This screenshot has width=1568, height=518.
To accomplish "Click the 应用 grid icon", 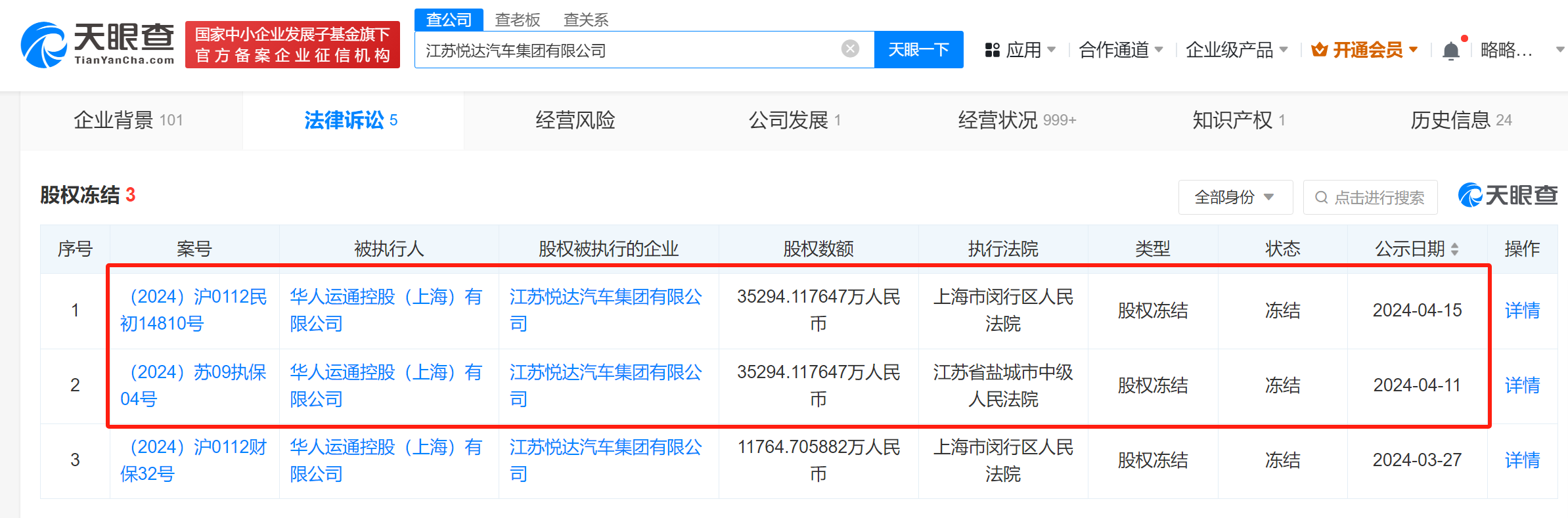I will [992, 50].
